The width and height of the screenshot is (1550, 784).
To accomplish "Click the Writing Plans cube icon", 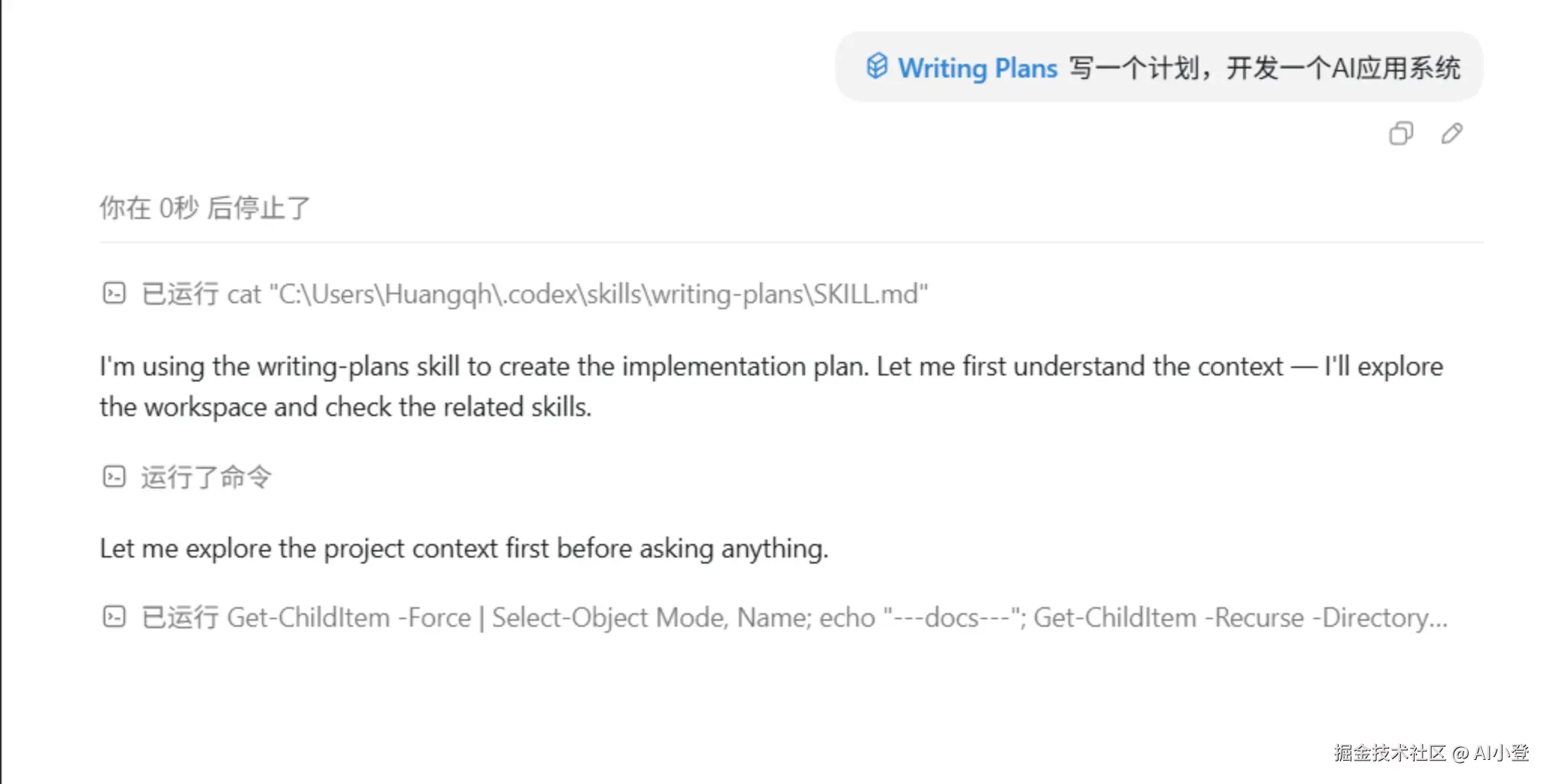I will click(x=877, y=66).
